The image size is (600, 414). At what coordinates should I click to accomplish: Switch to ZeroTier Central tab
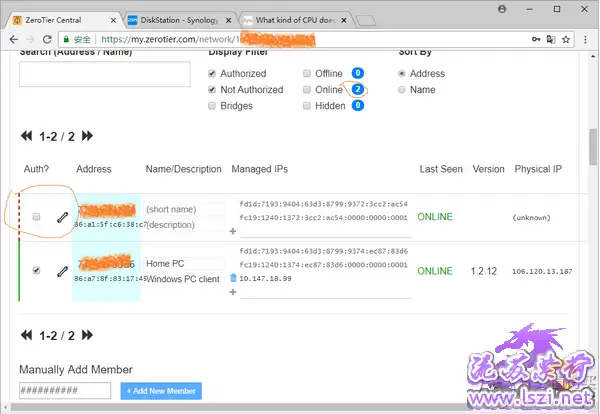pyautogui.click(x=63, y=20)
